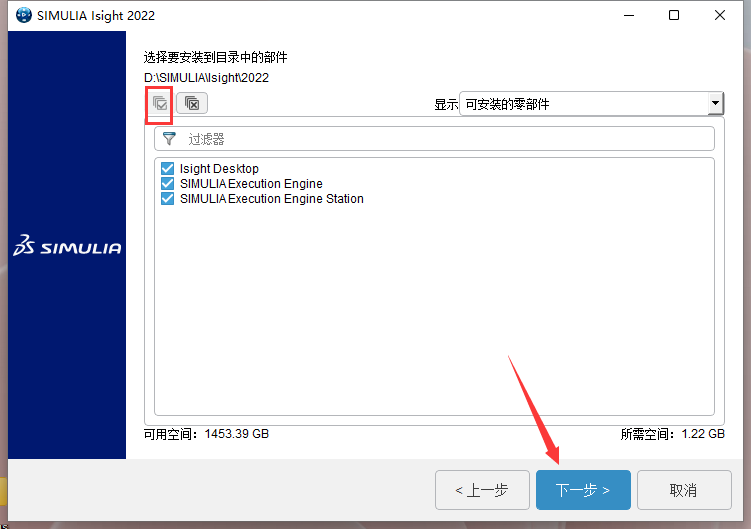Screen dimensions: 751x529
Task: Click the 下一步 next button
Action: click(x=583, y=490)
